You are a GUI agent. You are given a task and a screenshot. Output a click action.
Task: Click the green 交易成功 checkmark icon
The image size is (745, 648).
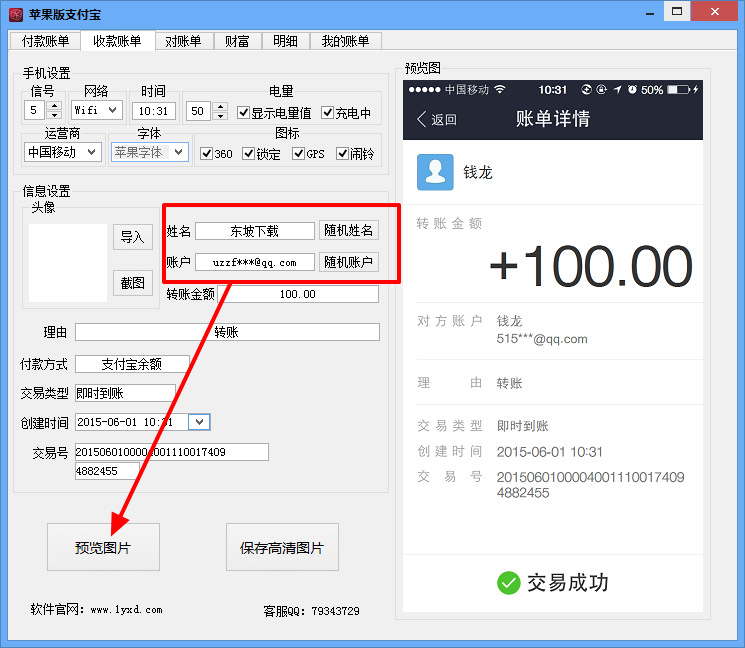[509, 582]
